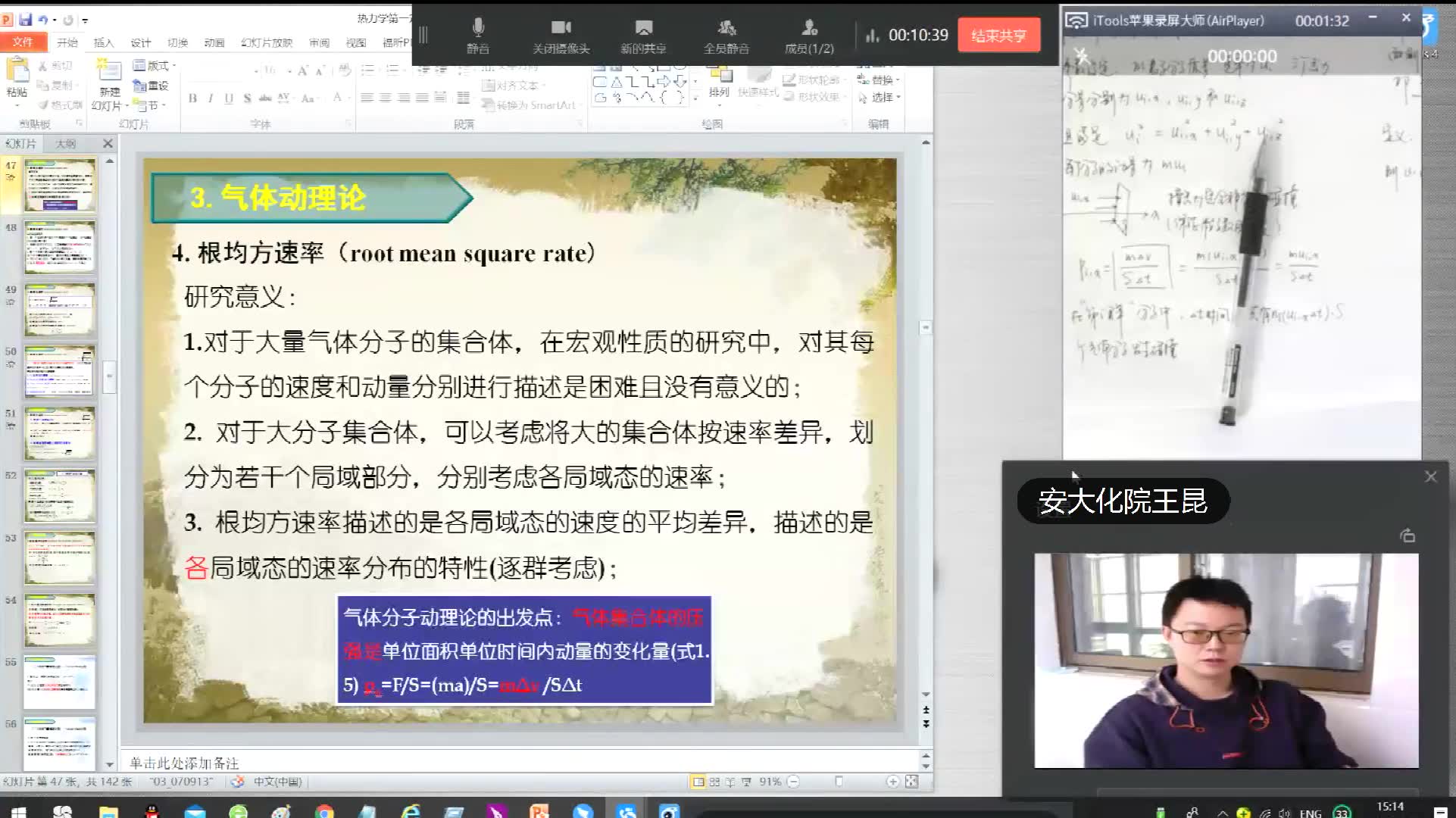Open Windows Start menu
The height and width of the screenshot is (818, 1456).
pos(18,812)
